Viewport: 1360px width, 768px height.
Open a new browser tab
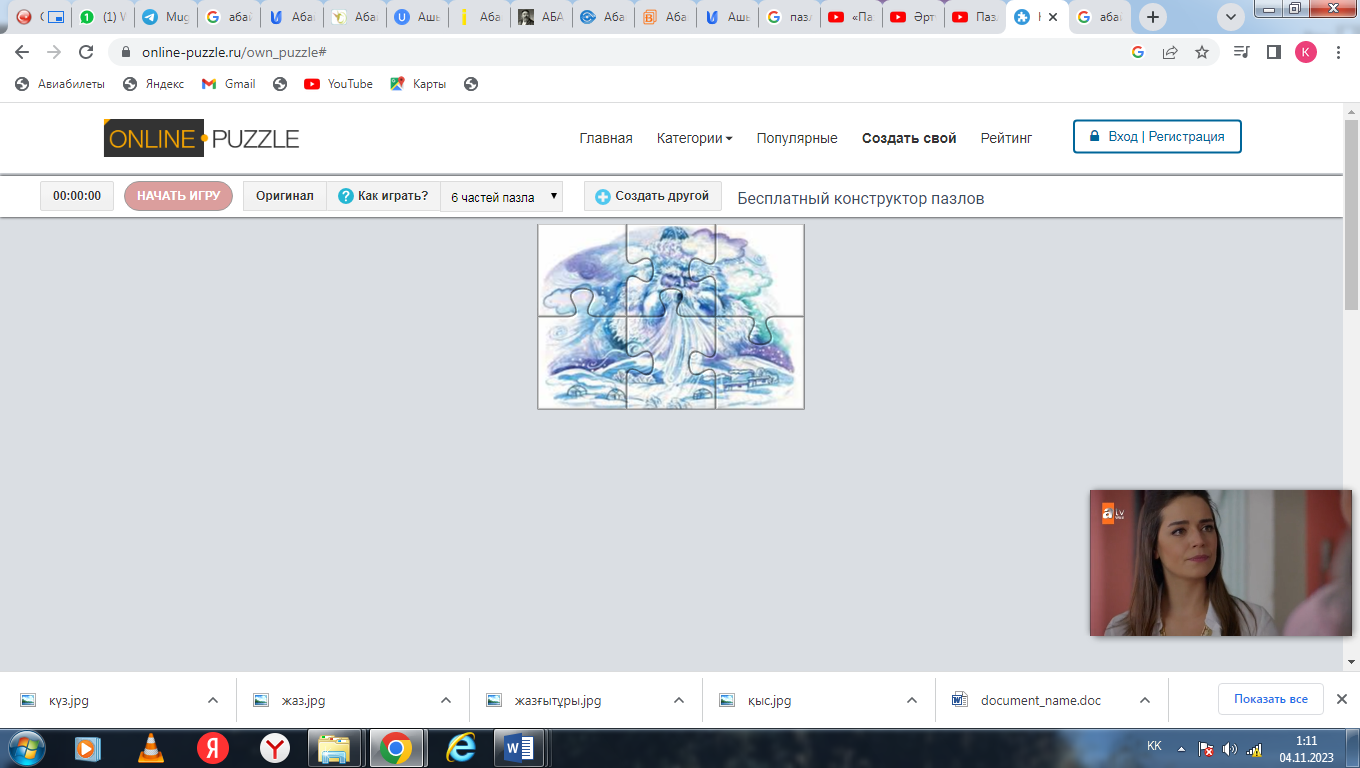pos(1154,17)
